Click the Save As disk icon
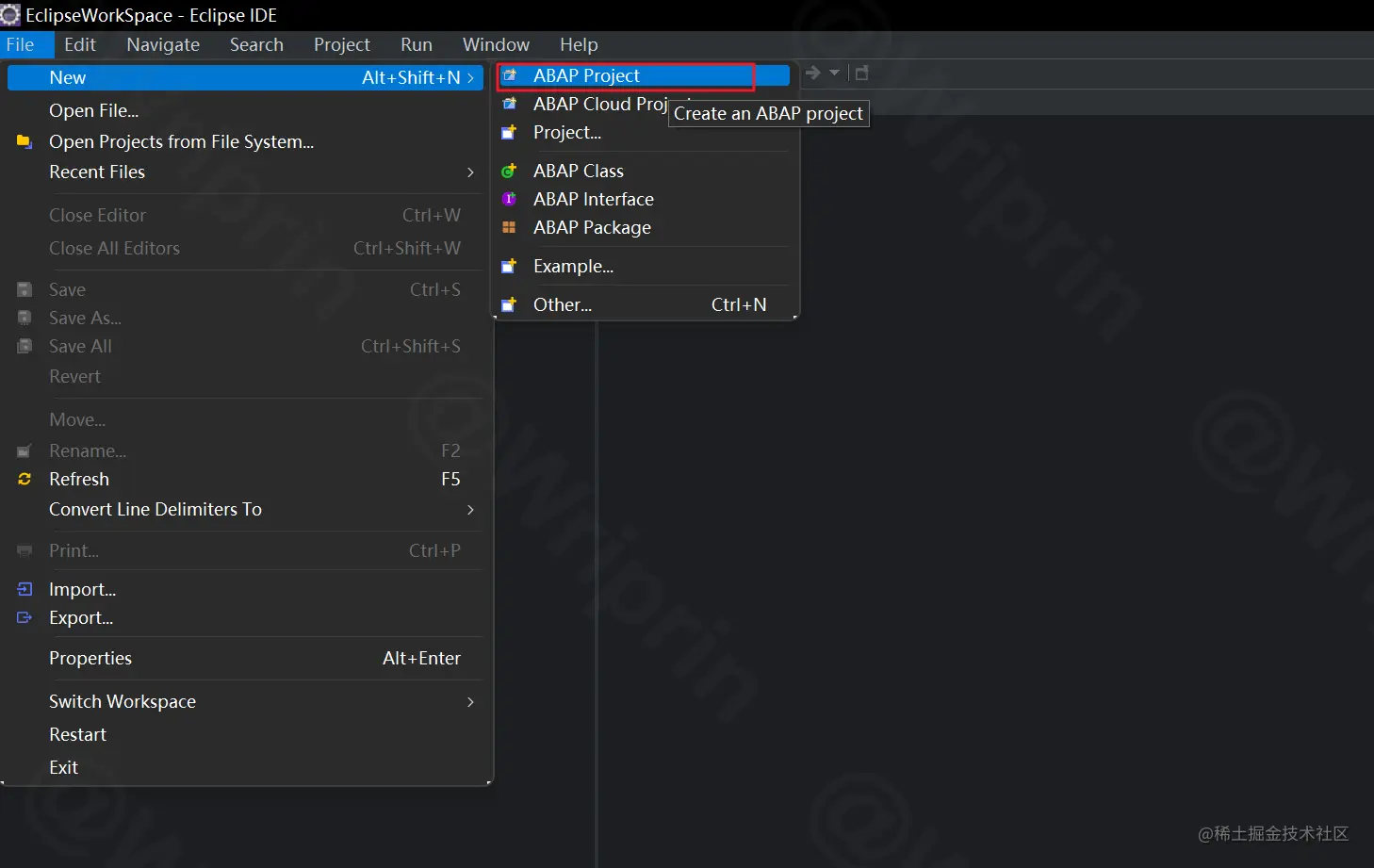 pos(25,318)
